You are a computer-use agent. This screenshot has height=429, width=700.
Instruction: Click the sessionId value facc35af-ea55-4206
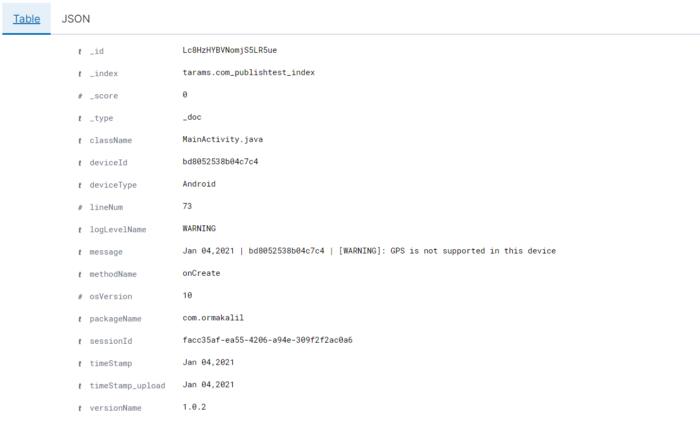[267, 340]
